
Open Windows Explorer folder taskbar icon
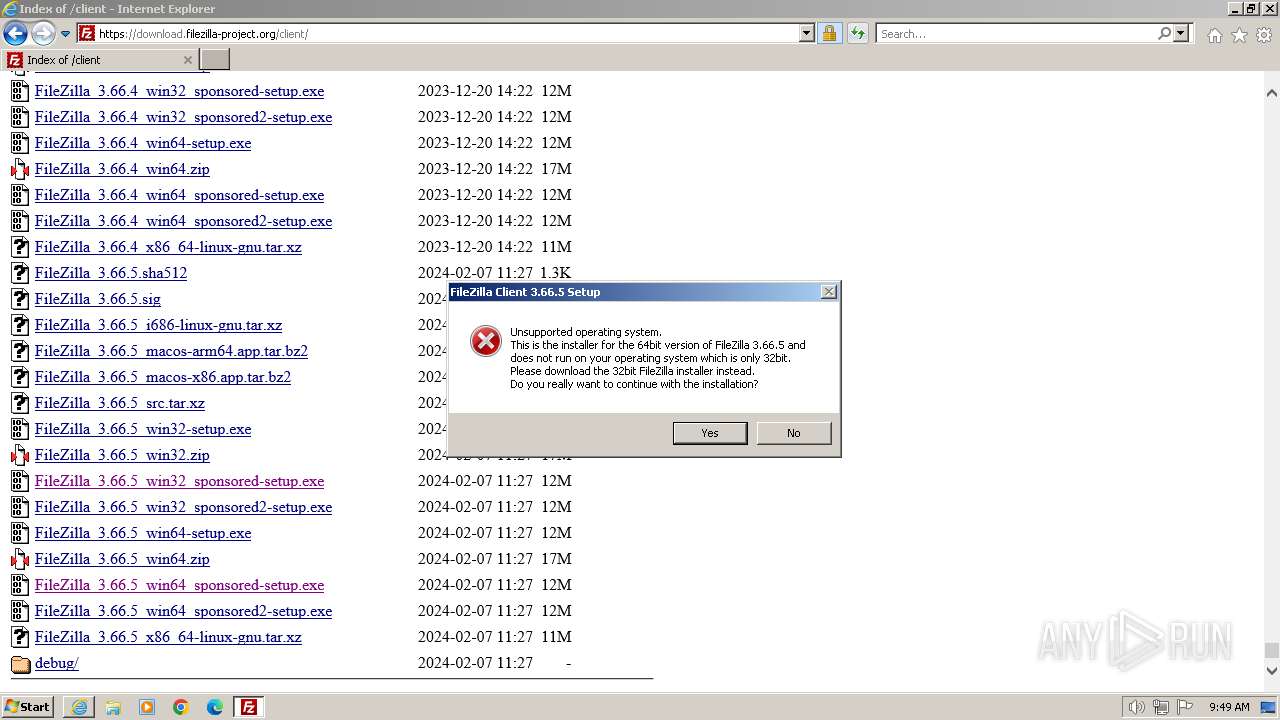[113, 707]
